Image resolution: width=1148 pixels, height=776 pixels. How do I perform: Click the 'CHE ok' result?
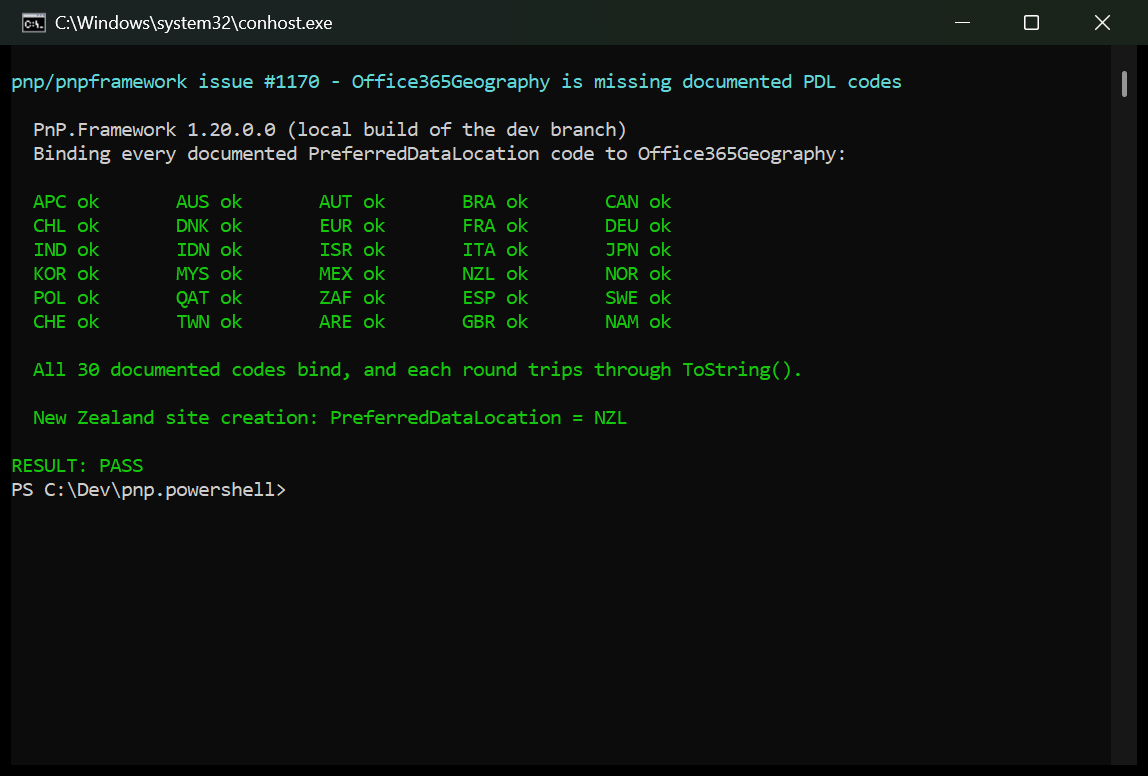(66, 322)
